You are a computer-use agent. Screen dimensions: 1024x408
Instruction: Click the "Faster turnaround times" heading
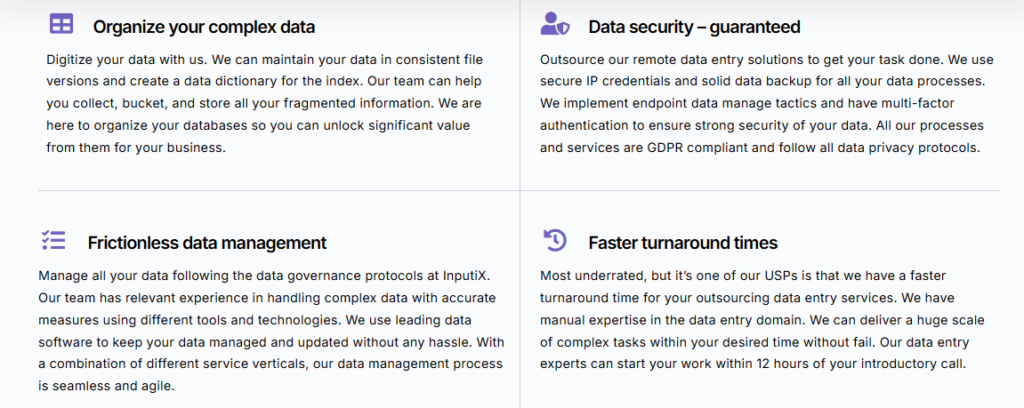click(x=683, y=243)
